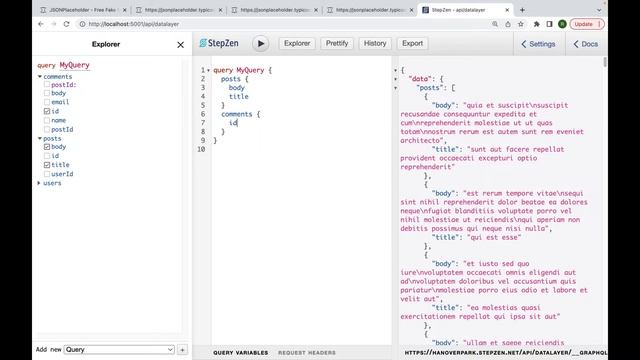Fold the query at line 1 arrow
The image size is (640, 360).
(x=209, y=70)
